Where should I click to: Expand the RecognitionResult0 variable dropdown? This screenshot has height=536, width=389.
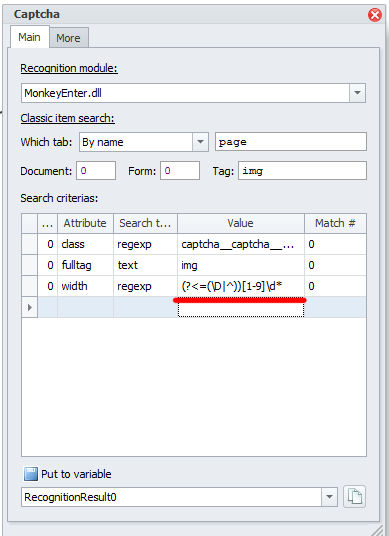click(329, 497)
